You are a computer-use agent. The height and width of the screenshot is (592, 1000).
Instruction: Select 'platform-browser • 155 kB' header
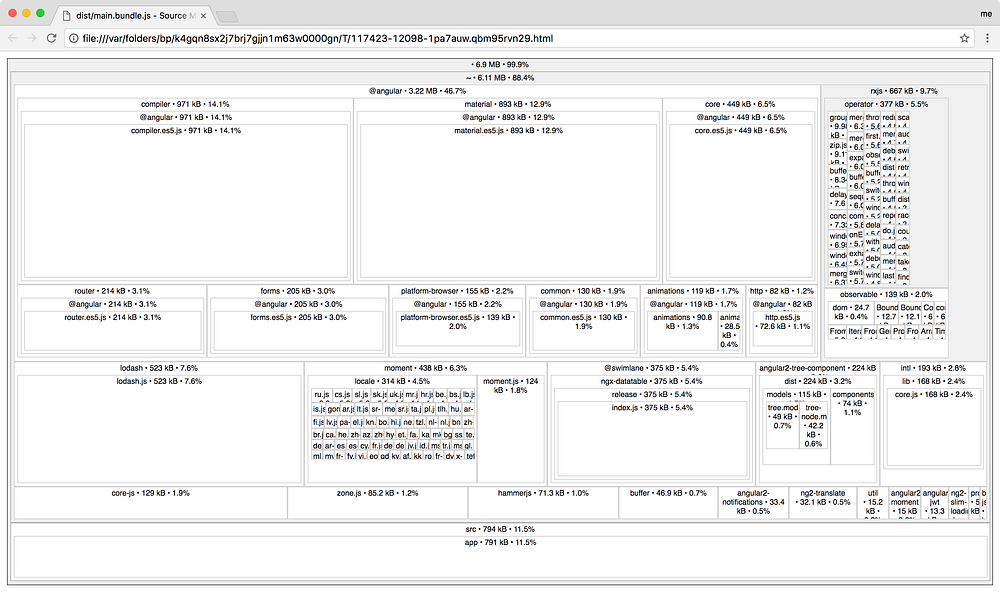click(x=457, y=291)
